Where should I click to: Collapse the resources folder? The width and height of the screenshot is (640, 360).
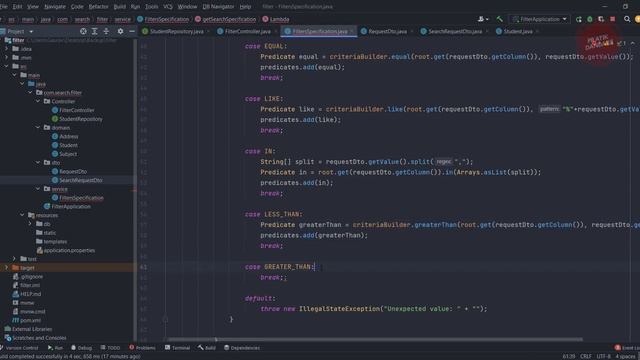click(22, 215)
